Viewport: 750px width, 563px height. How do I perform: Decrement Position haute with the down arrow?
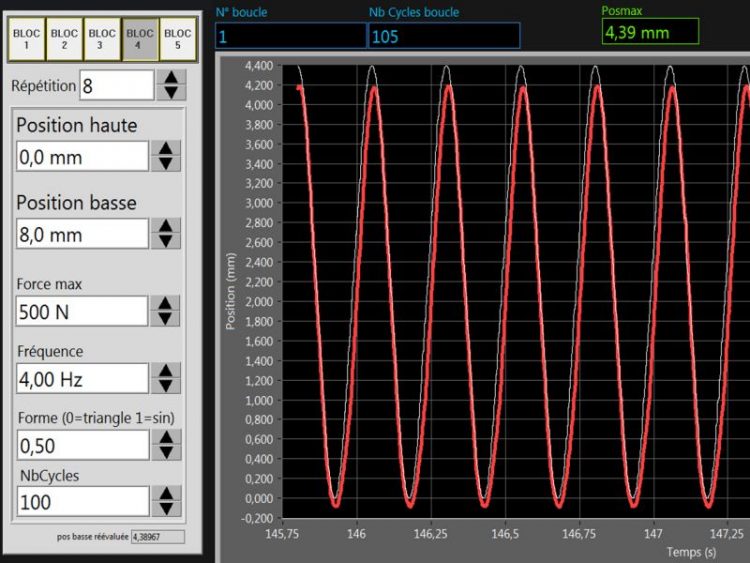[166, 164]
